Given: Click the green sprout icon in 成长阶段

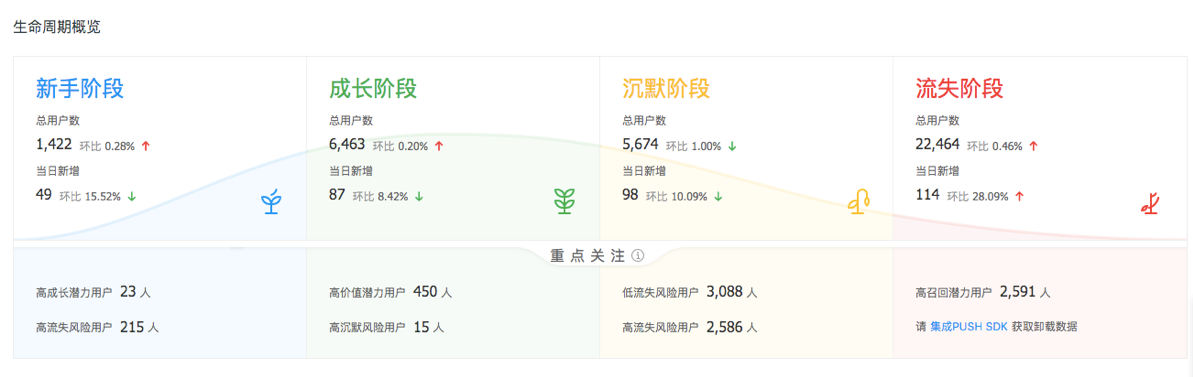Looking at the screenshot, I should tap(564, 201).
